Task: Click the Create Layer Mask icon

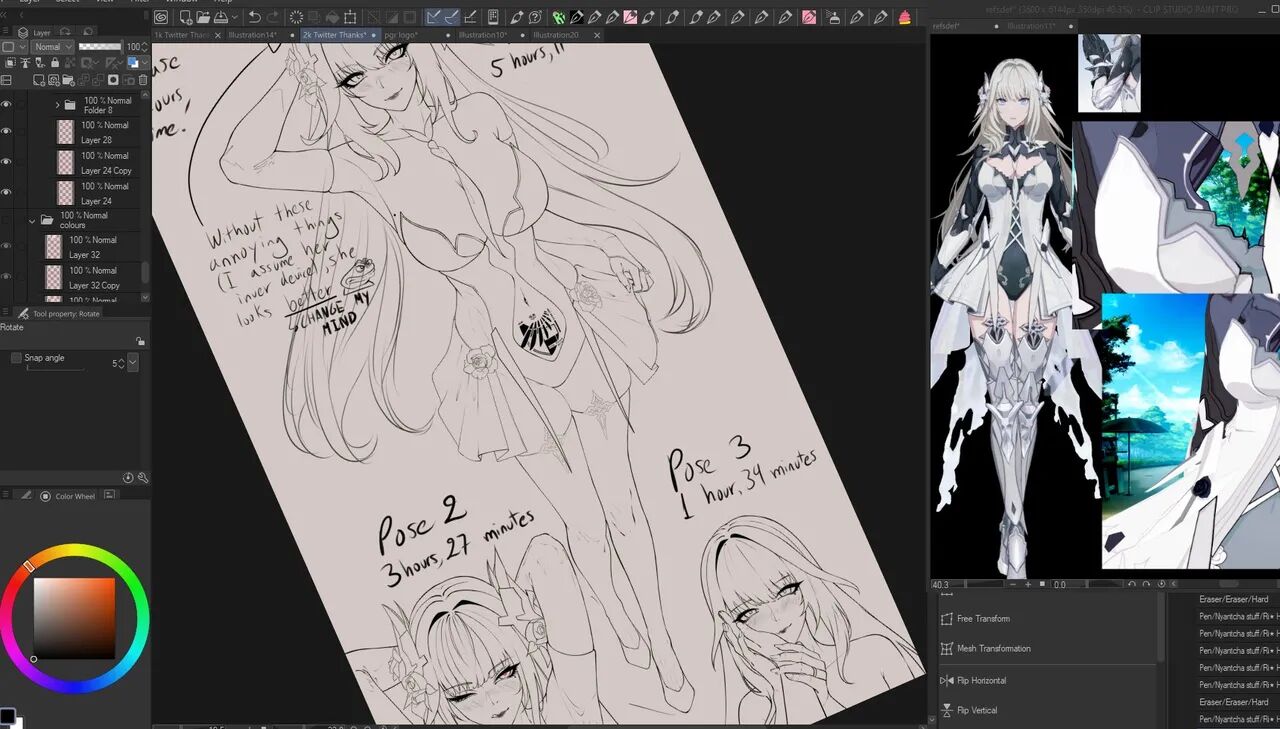Action: click(x=113, y=80)
